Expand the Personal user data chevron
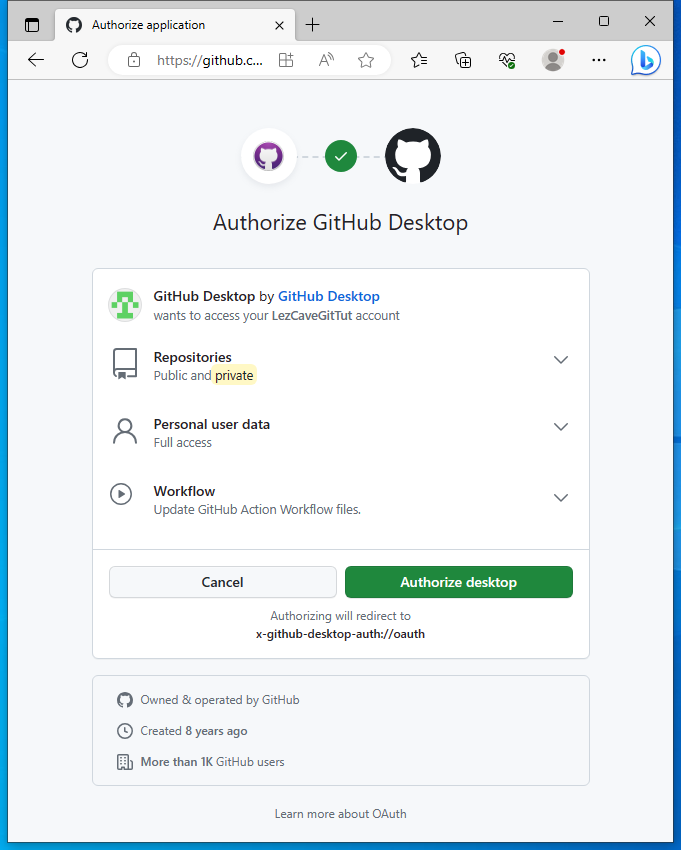 (561, 427)
